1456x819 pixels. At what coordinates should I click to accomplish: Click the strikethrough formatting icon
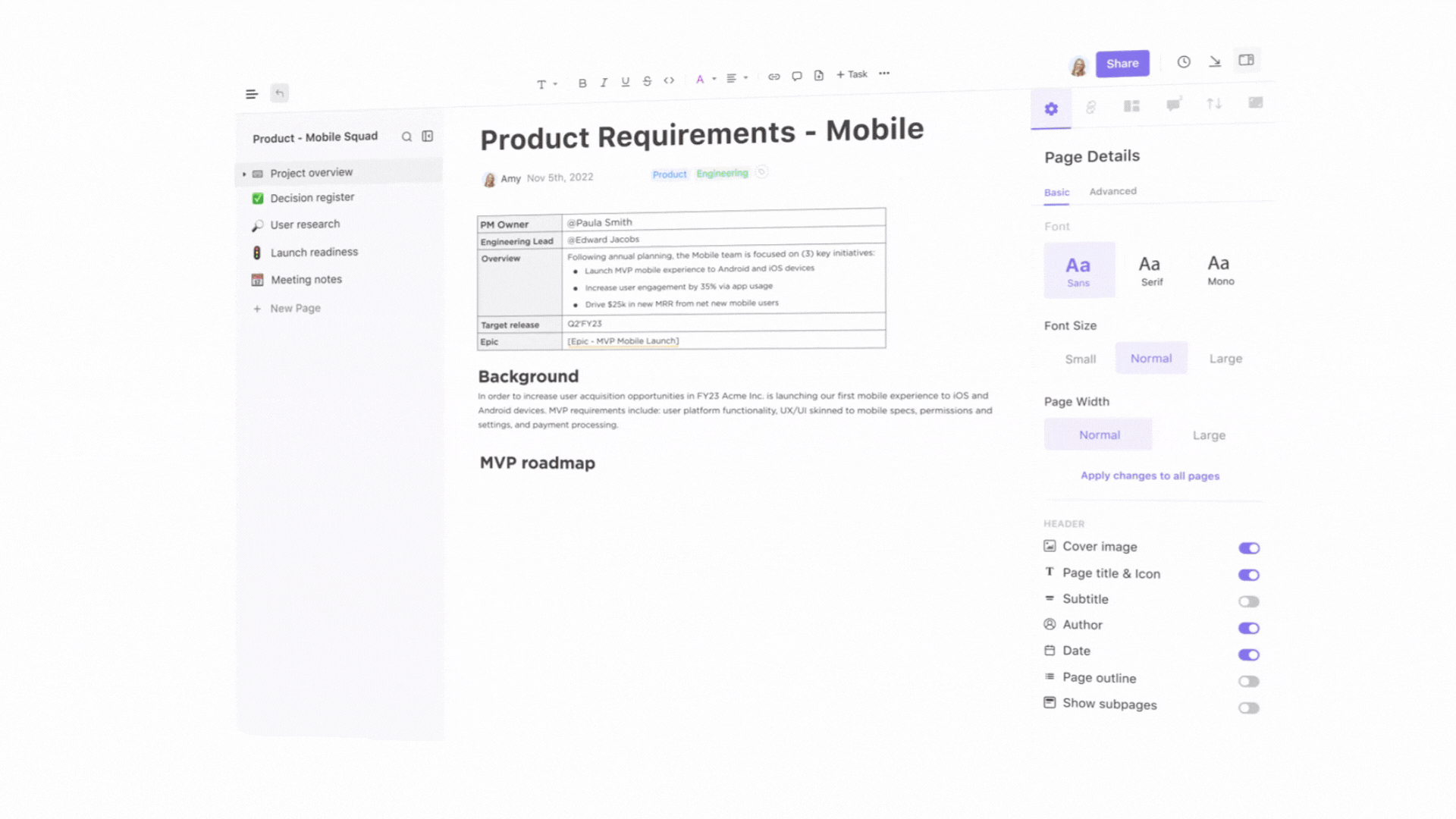pos(647,80)
